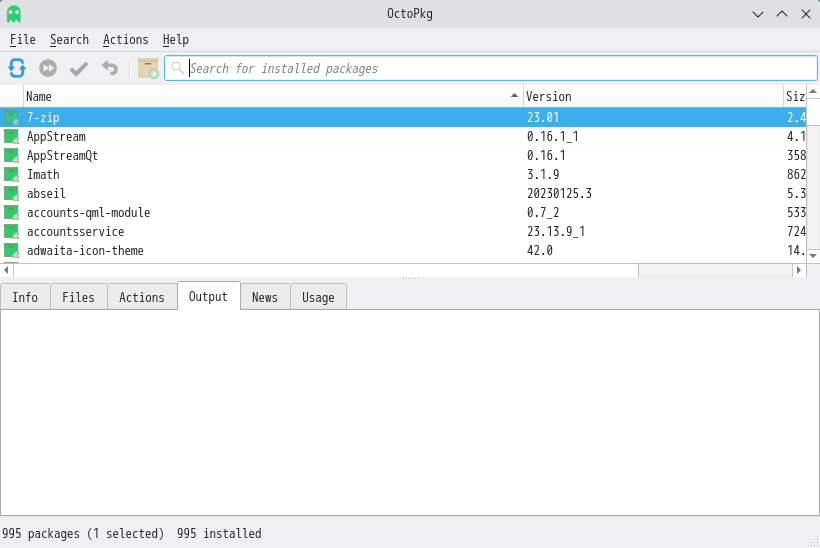Screen dimensions: 820x548
Task: Click the package list scroll up arrow
Action: point(813,92)
